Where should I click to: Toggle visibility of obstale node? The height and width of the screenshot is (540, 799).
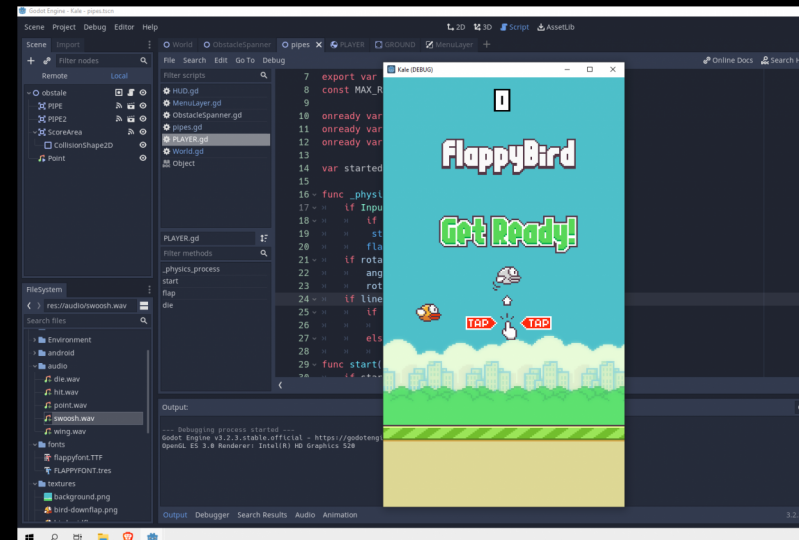click(x=143, y=93)
